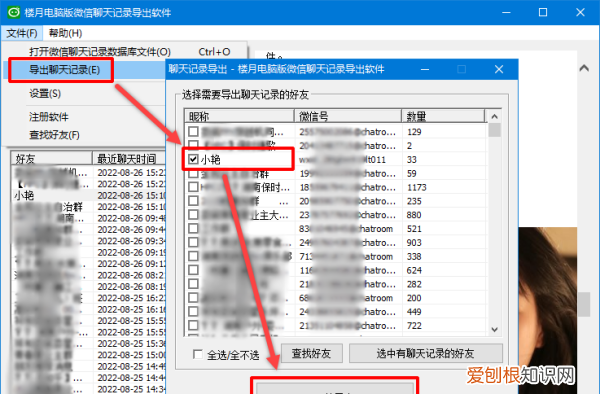
Task: Click the 好友 column header in main window
Action: [52, 158]
